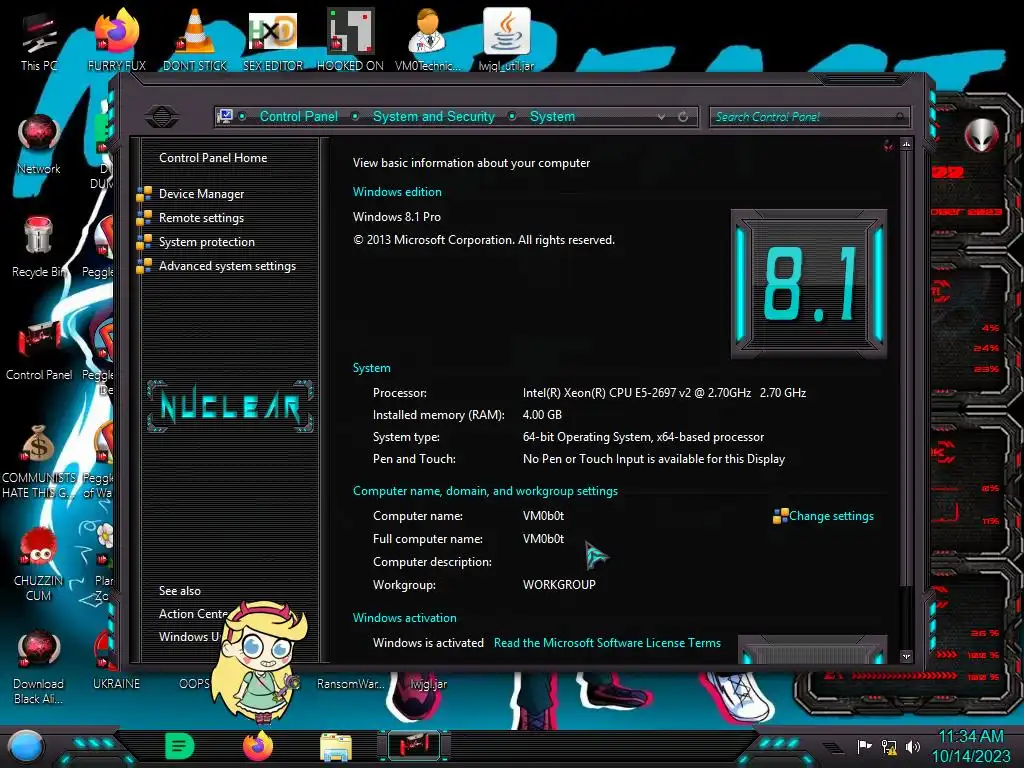
Task: Select lwjgl_util.jar Java file icon
Action: coord(506,40)
